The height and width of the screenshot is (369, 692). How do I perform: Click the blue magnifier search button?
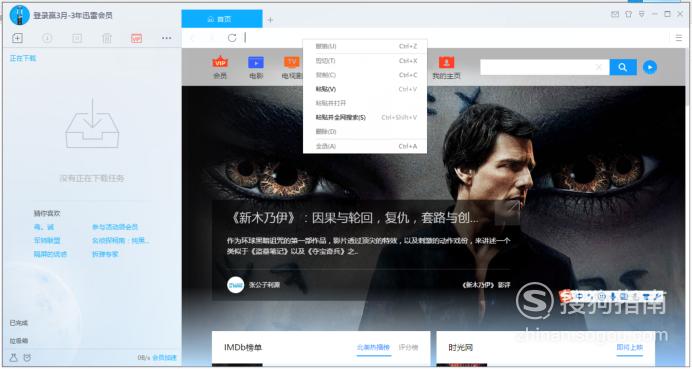623,67
